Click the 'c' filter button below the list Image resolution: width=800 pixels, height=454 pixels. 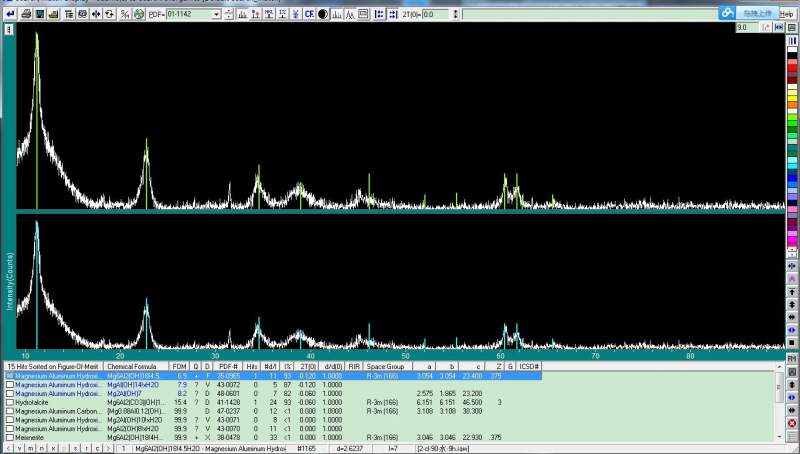tap(97, 448)
